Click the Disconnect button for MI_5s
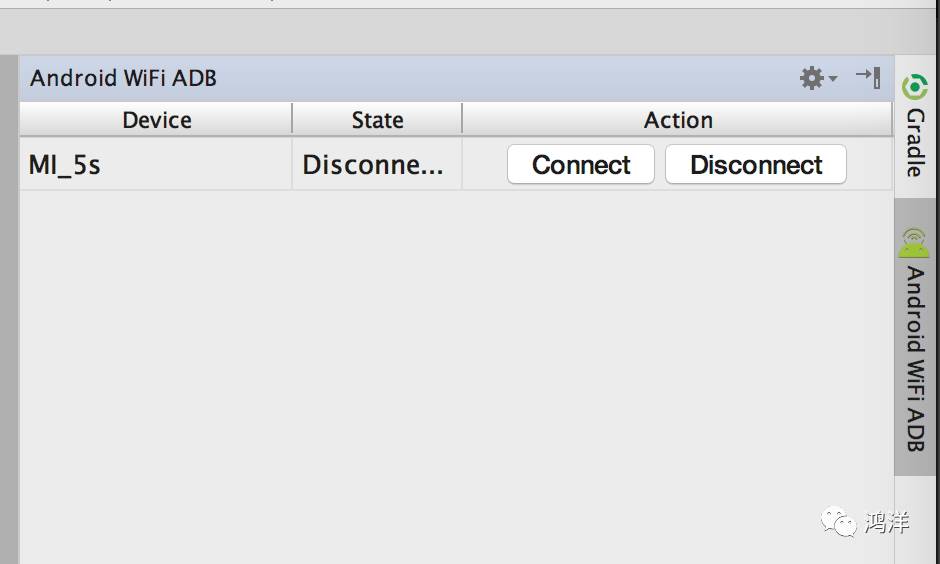Image resolution: width=940 pixels, height=564 pixels. click(756, 164)
